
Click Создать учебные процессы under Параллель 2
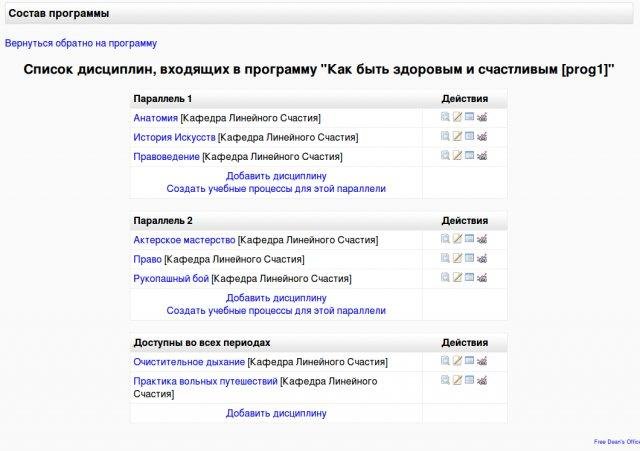pyautogui.click(x=276, y=311)
